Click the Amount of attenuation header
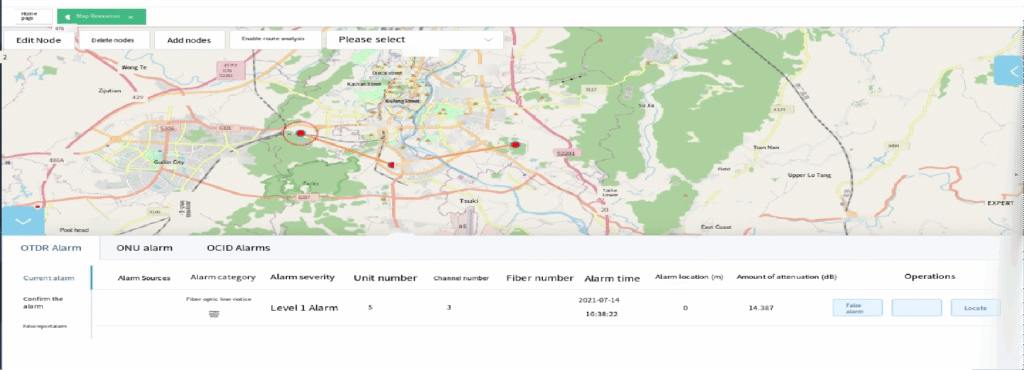The image size is (1024, 370). tap(787, 277)
